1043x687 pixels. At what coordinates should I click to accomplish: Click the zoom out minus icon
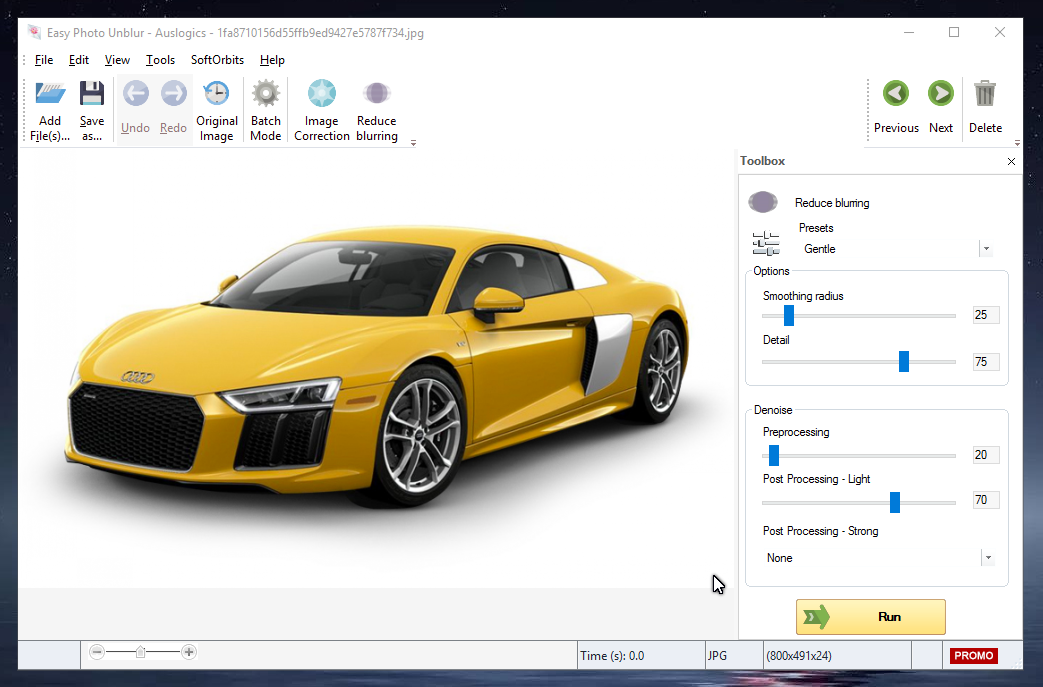97,652
